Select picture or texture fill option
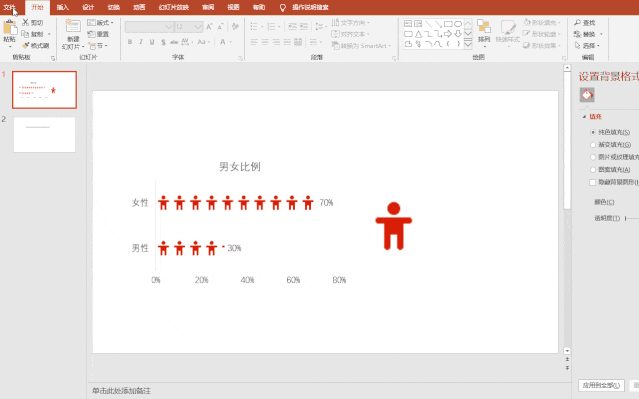 (x=593, y=157)
